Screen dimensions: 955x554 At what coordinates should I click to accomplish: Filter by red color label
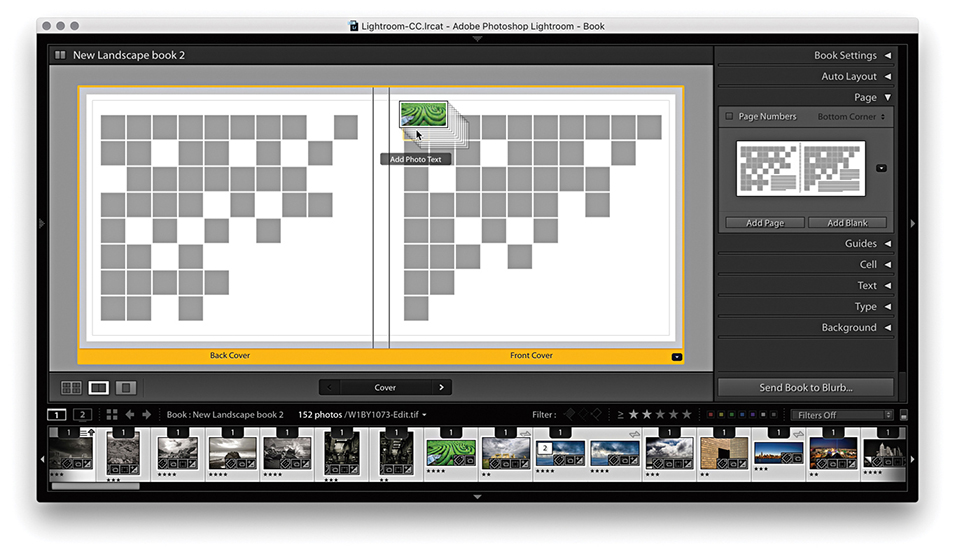click(x=710, y=415)
